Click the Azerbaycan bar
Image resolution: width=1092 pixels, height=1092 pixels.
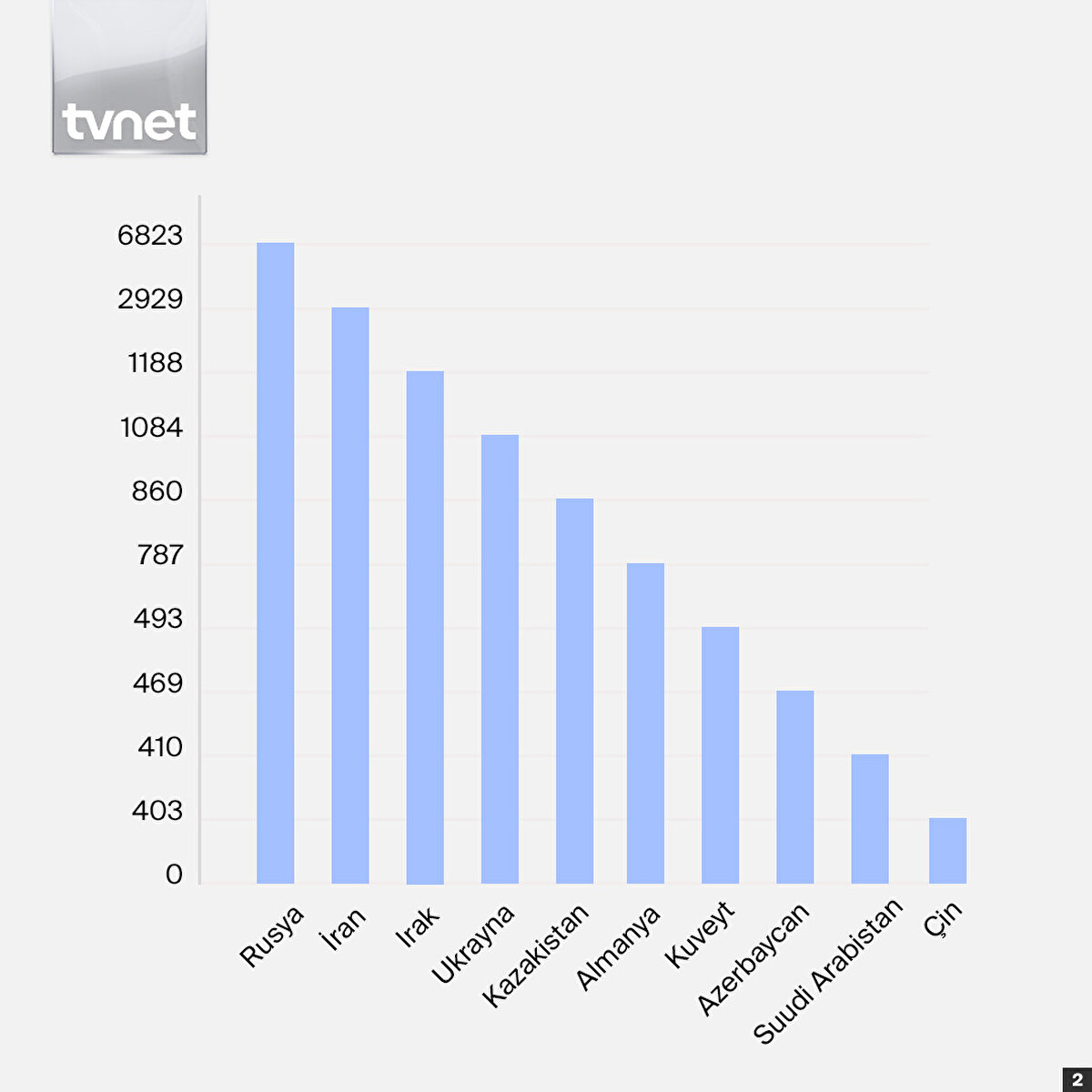click(794, 787)
